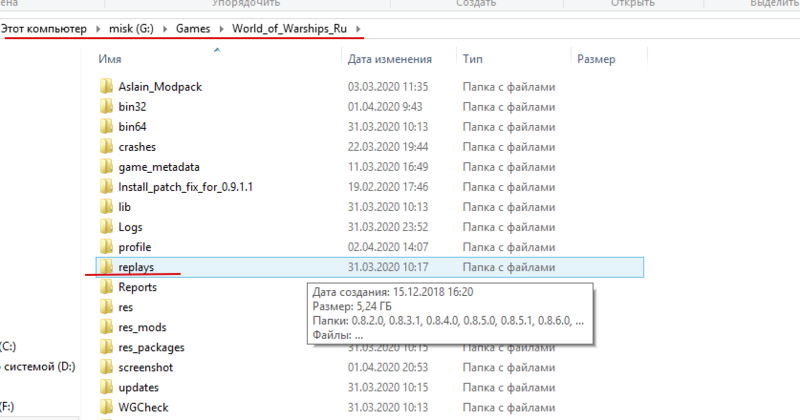This screenshot has height=420, width=800.
Task: Select the screenshot folder icon
Action: coord(106,367)
